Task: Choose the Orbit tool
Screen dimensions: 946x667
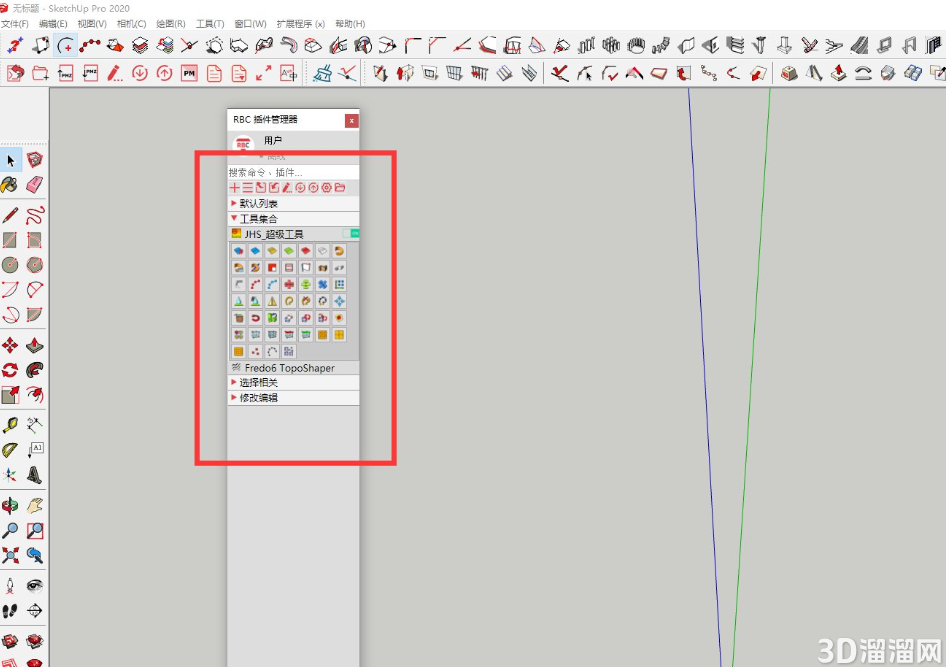Action: [10, 505]
